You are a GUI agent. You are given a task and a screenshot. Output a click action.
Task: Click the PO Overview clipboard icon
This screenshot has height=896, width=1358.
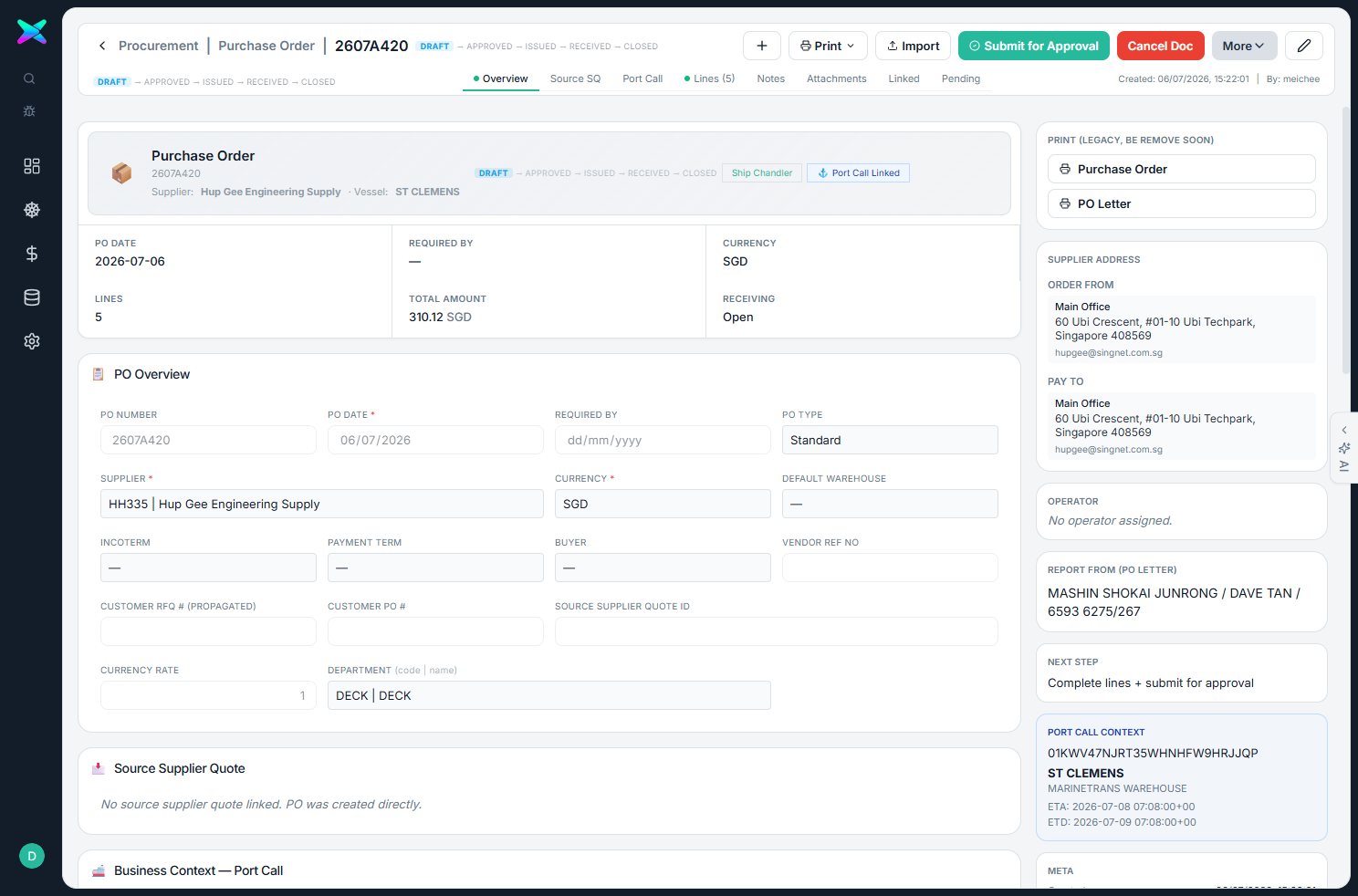[99, 374]
